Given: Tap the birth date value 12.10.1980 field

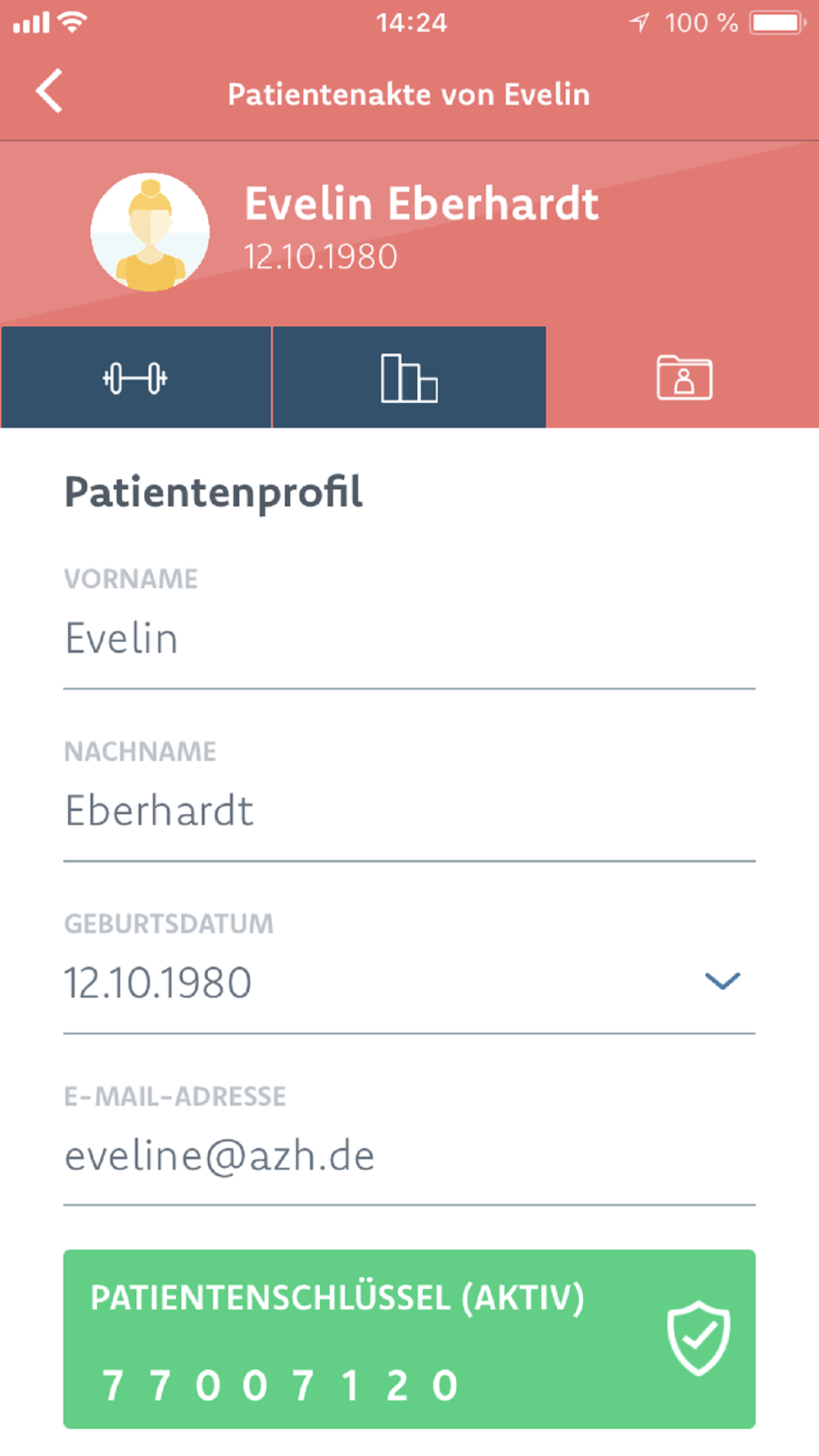Looking at the screenshot, I should point(159,983).
